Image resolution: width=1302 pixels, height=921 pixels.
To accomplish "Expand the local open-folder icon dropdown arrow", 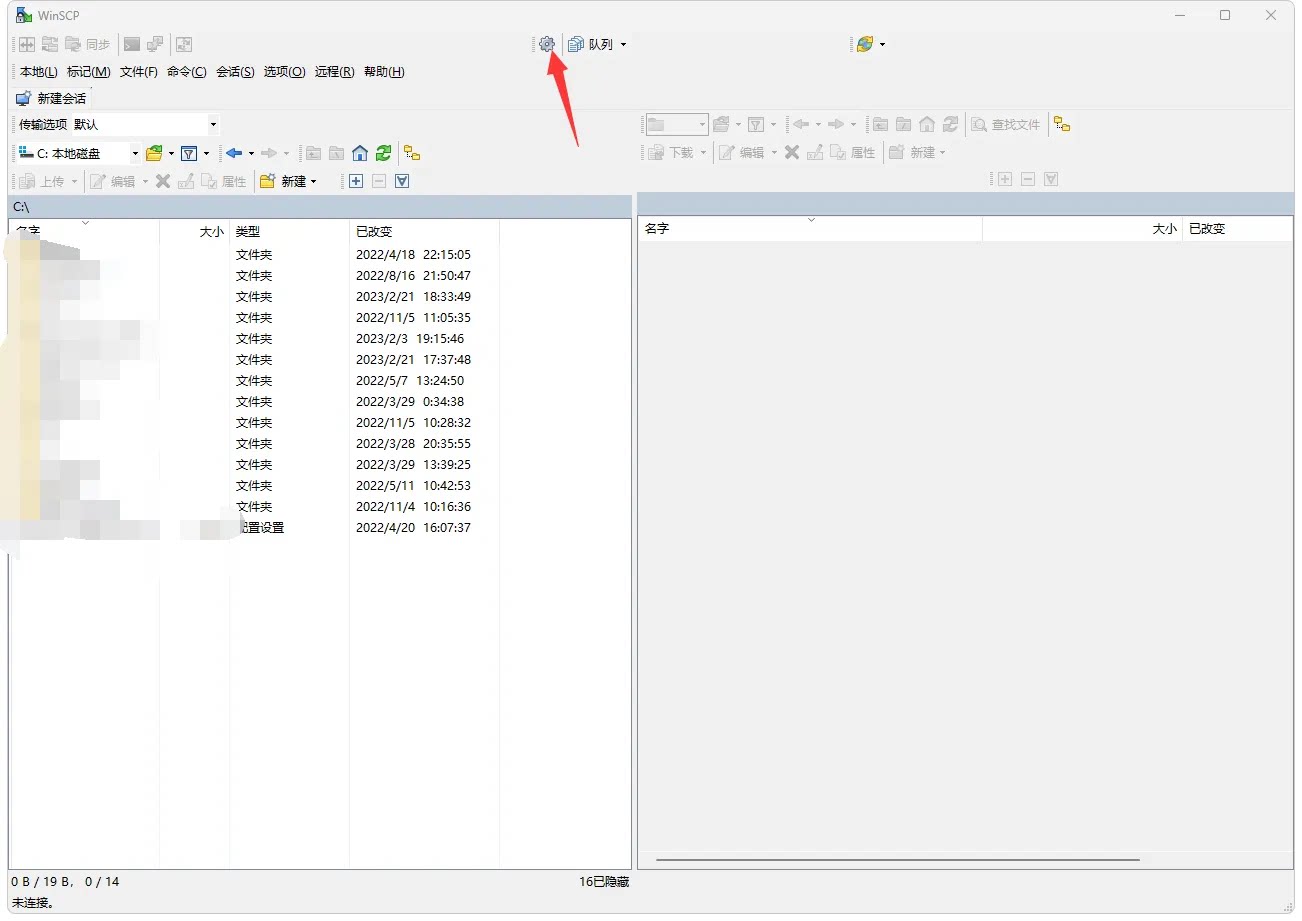I will tap(171, 153).
